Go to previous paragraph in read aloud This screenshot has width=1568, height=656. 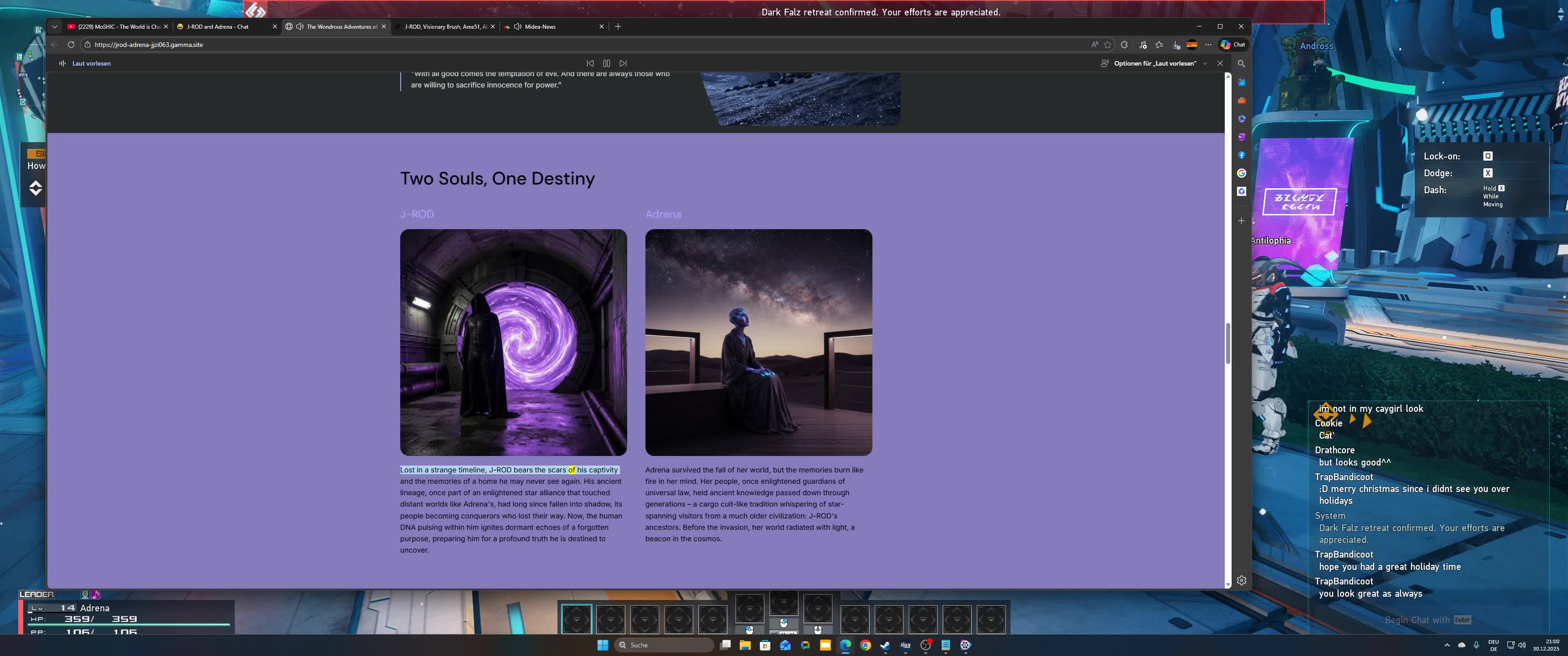point(590,63)
